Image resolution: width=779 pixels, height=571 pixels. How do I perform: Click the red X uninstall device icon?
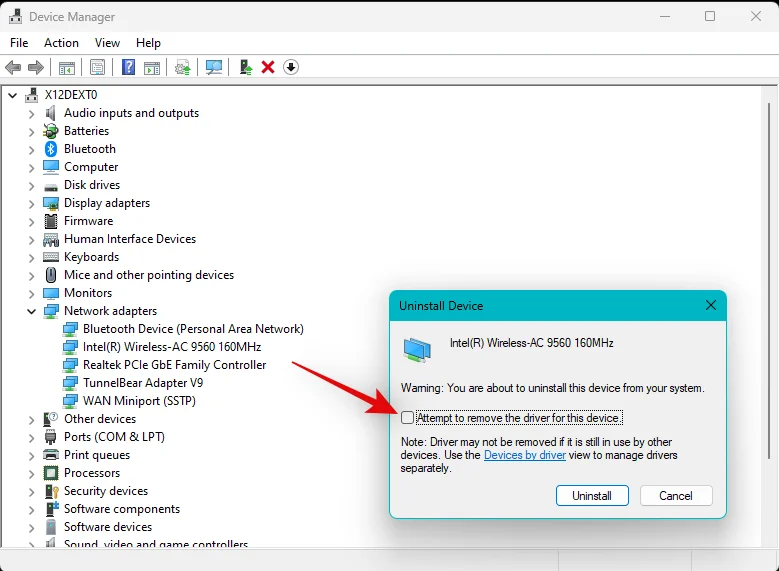[268, 67]
